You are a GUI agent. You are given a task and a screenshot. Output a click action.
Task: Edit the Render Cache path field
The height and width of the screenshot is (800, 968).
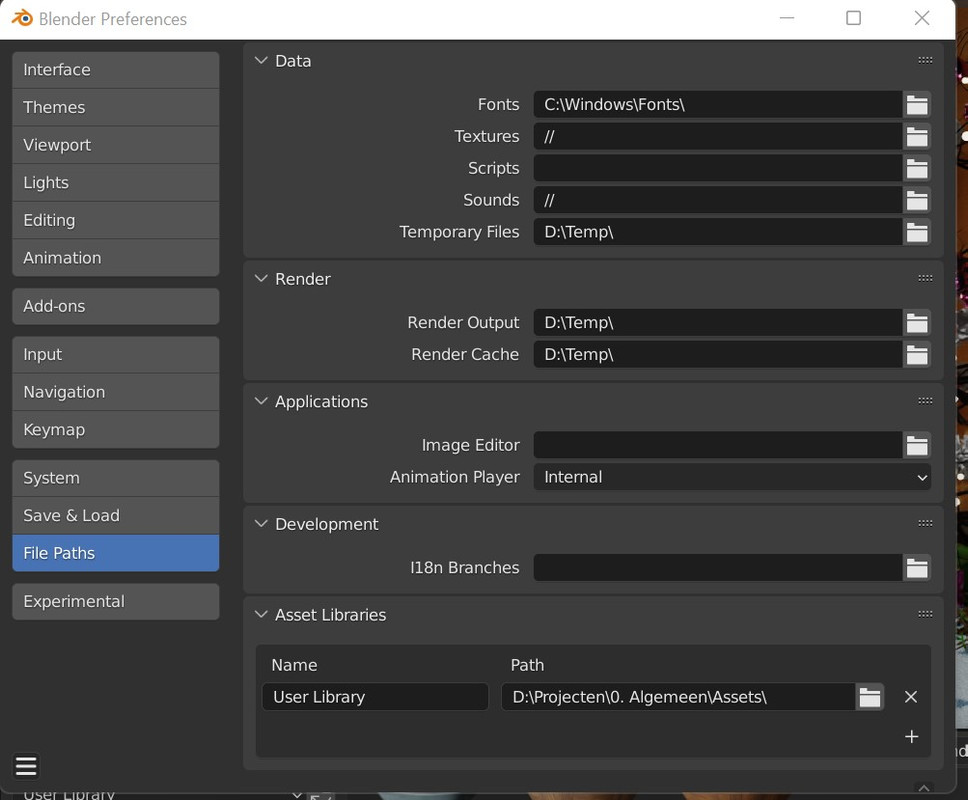[718, 354]
